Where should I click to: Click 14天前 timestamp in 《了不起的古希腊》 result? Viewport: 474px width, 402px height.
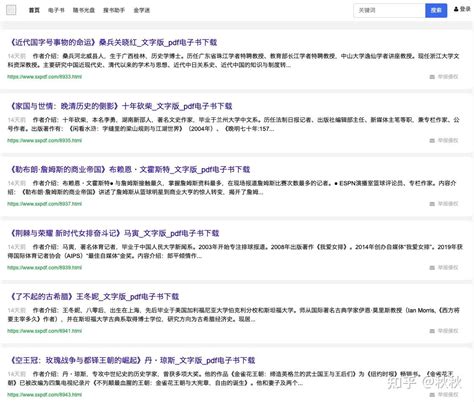coord(17,310)
